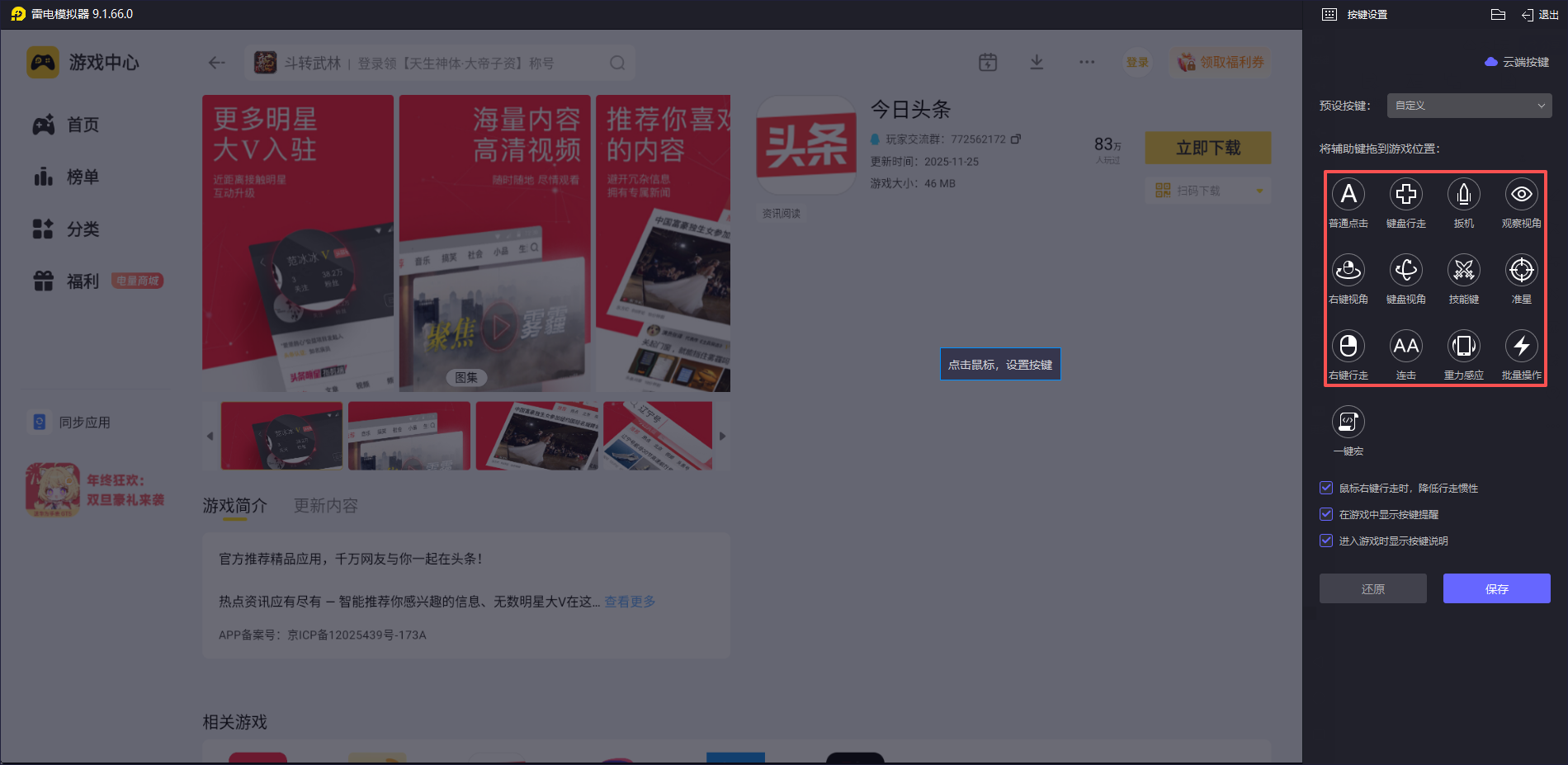Open 榜单 rankings in the sidebar
The height and width of the screenshot is (765, 1568).
[x=66, y=177]
